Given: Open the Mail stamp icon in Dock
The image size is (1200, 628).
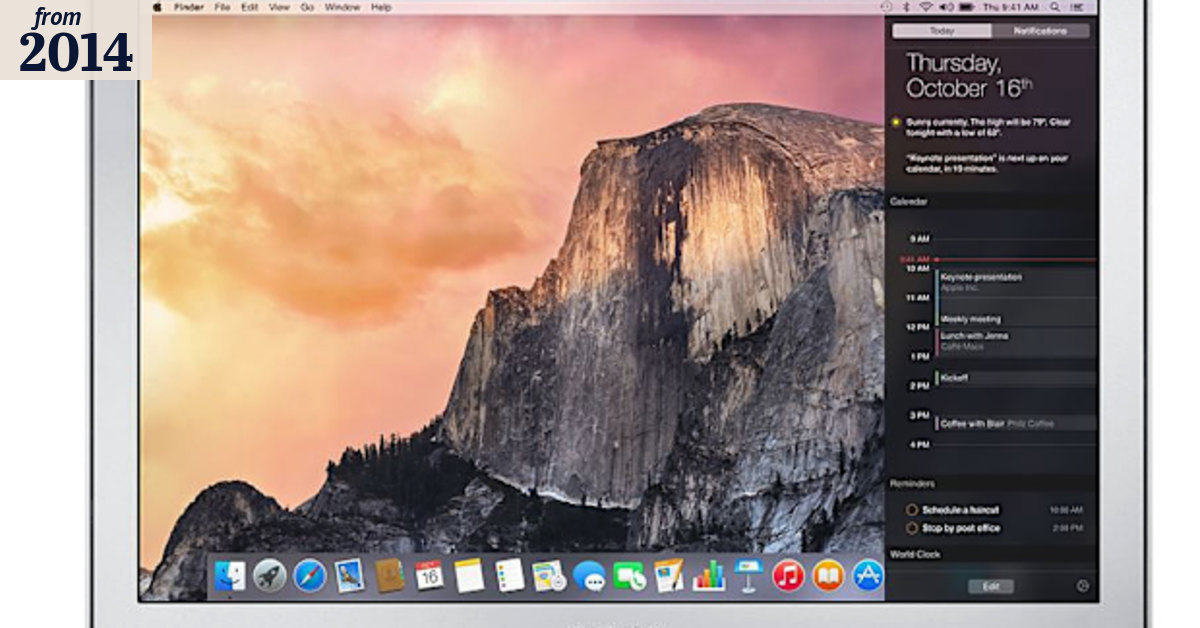Looking at the screenshot, I should 349,576.
